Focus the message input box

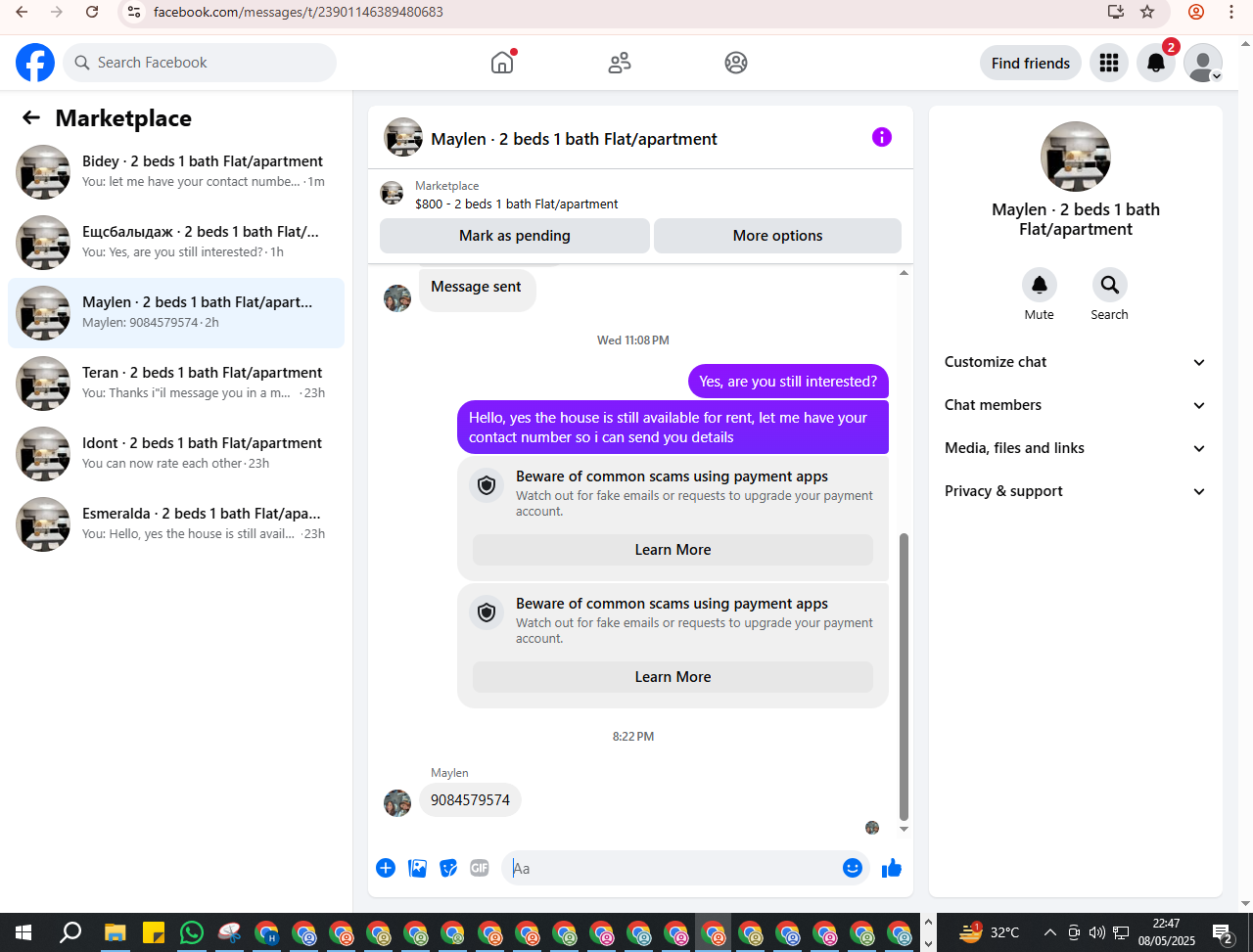673,868
